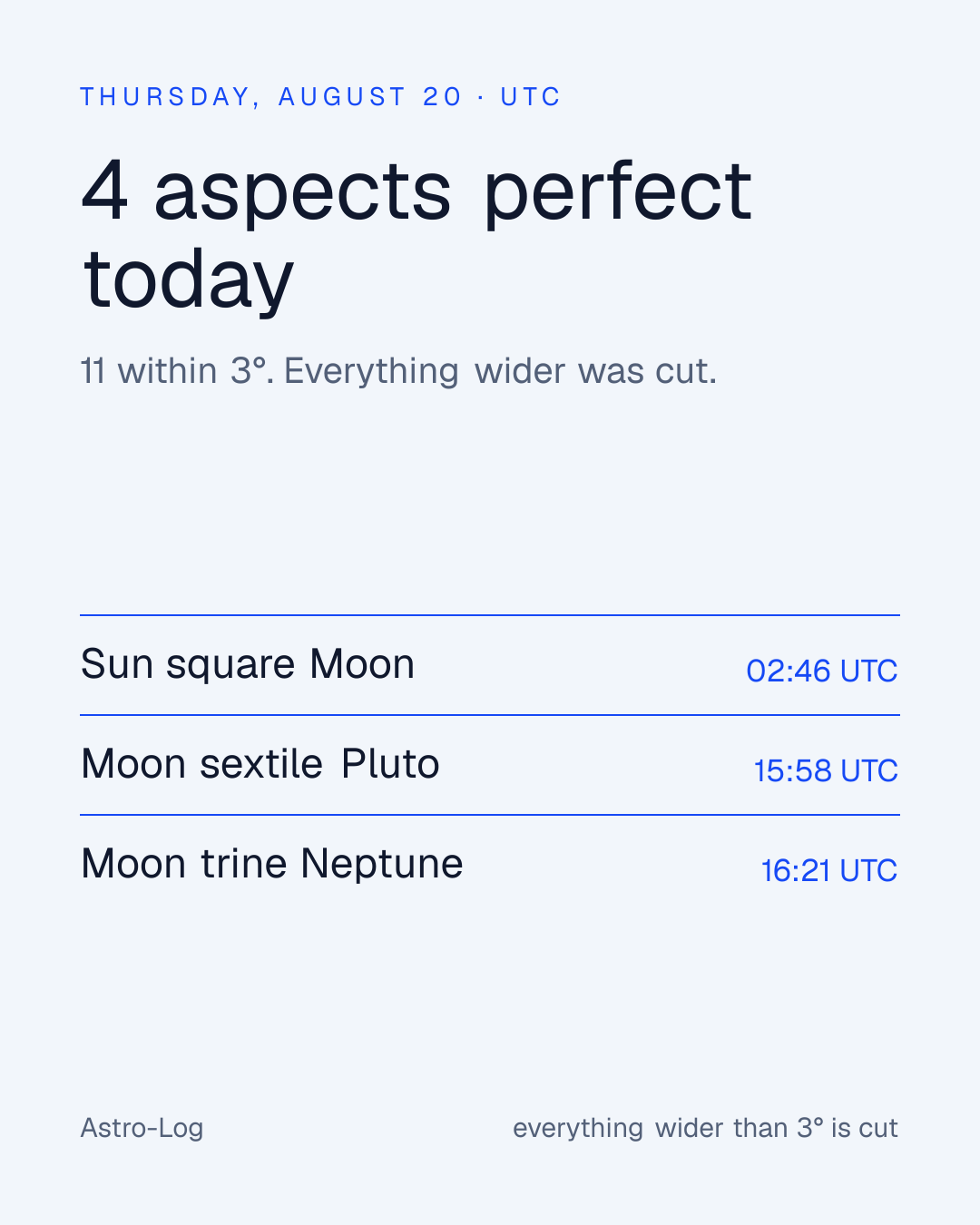Viewport: 980px width, 1225px height.
Task: Click the 15:58 UTC timestamp
Action: coord(826,770)
